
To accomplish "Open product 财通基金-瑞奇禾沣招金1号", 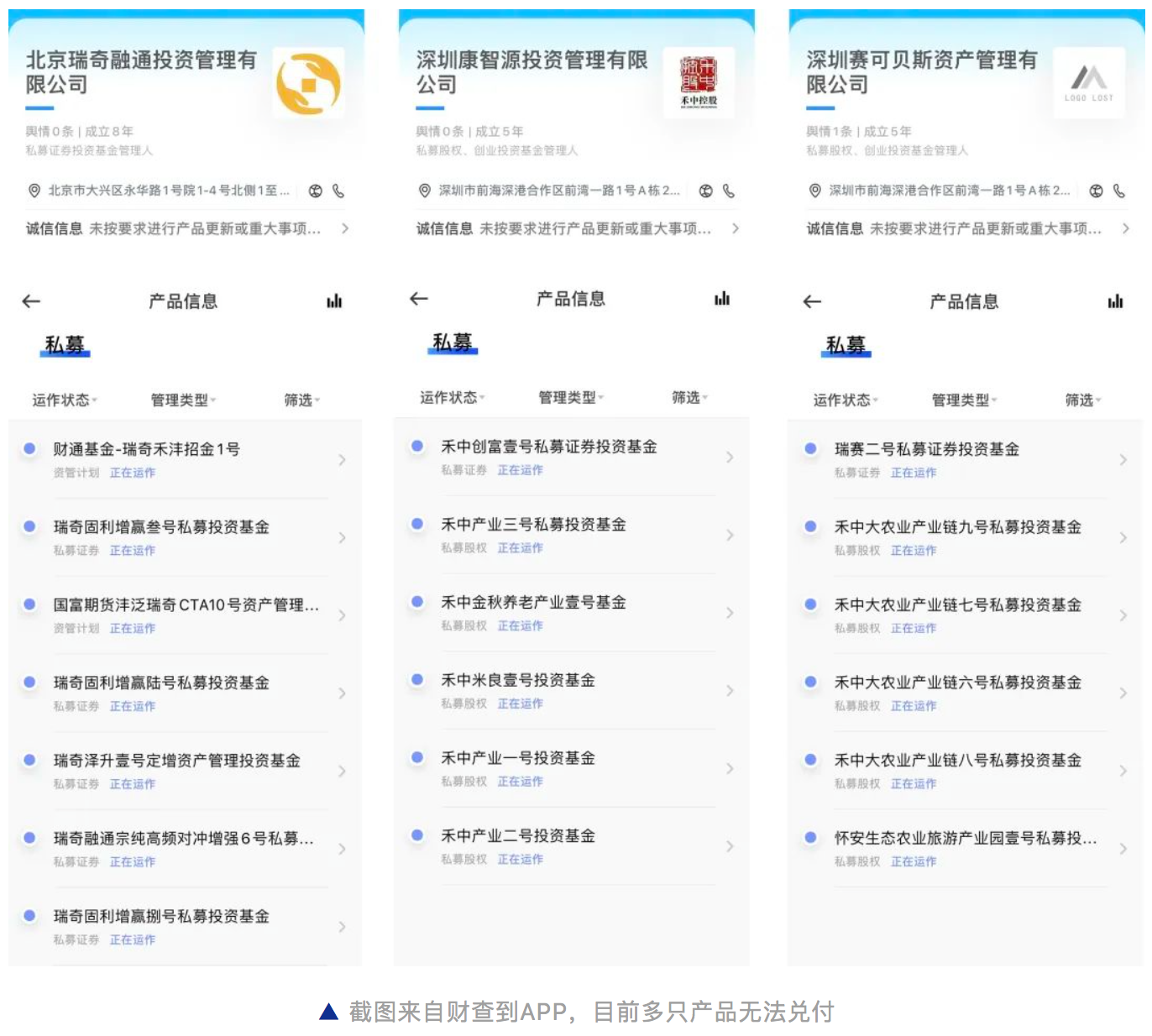I will [185, 459].
